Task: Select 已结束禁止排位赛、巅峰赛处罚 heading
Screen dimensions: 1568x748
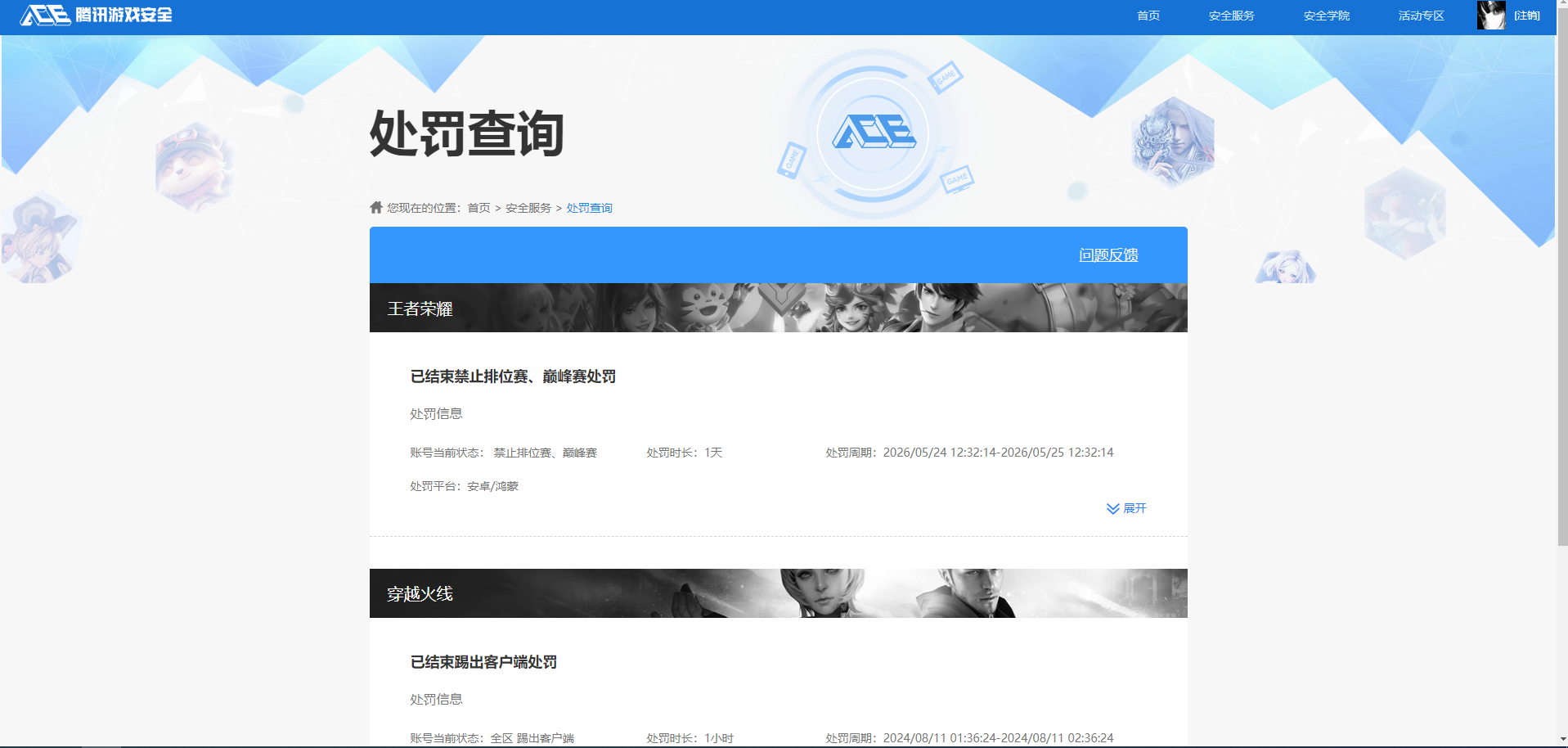Action: tap(513, 376)
